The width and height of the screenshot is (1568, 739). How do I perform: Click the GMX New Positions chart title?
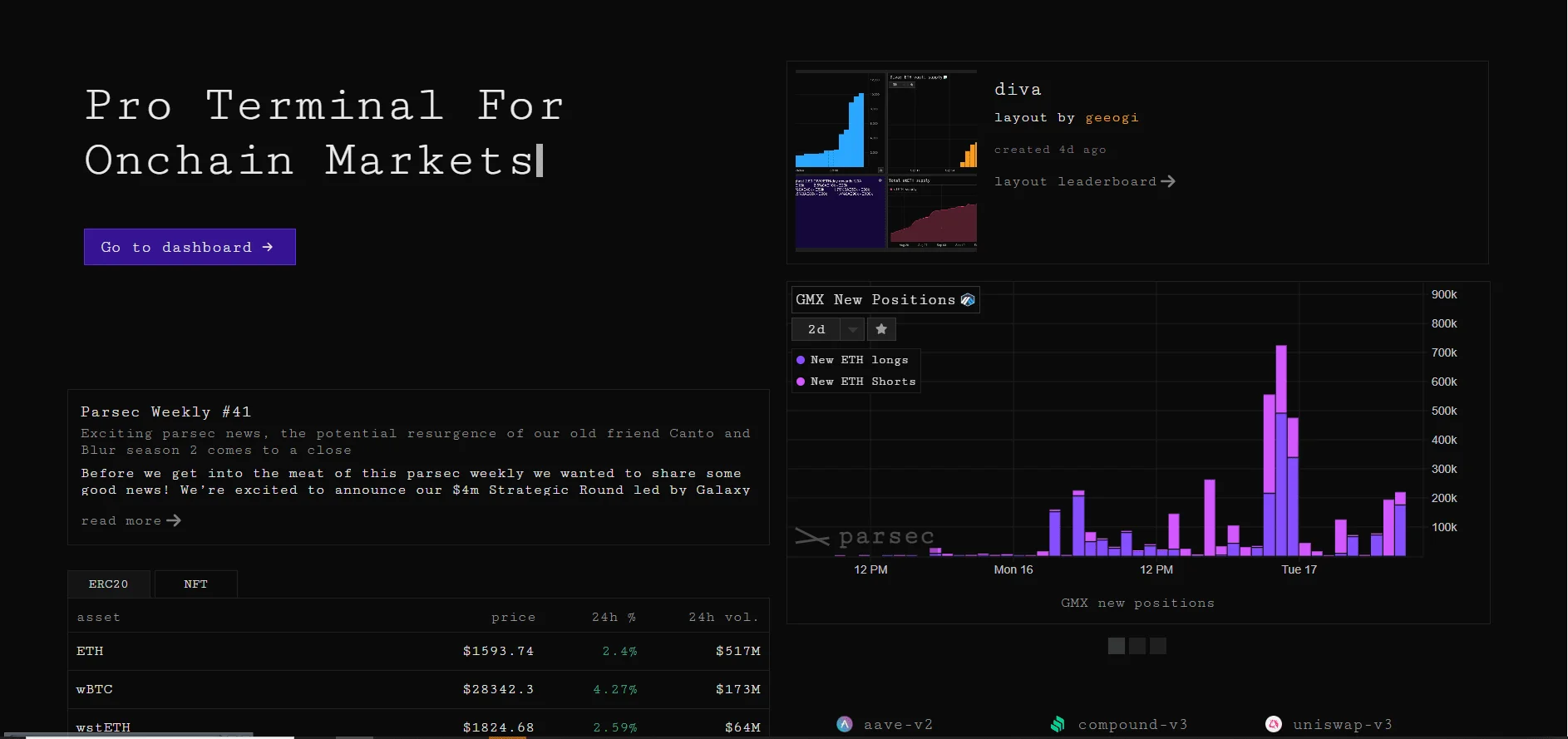(875, 299)
